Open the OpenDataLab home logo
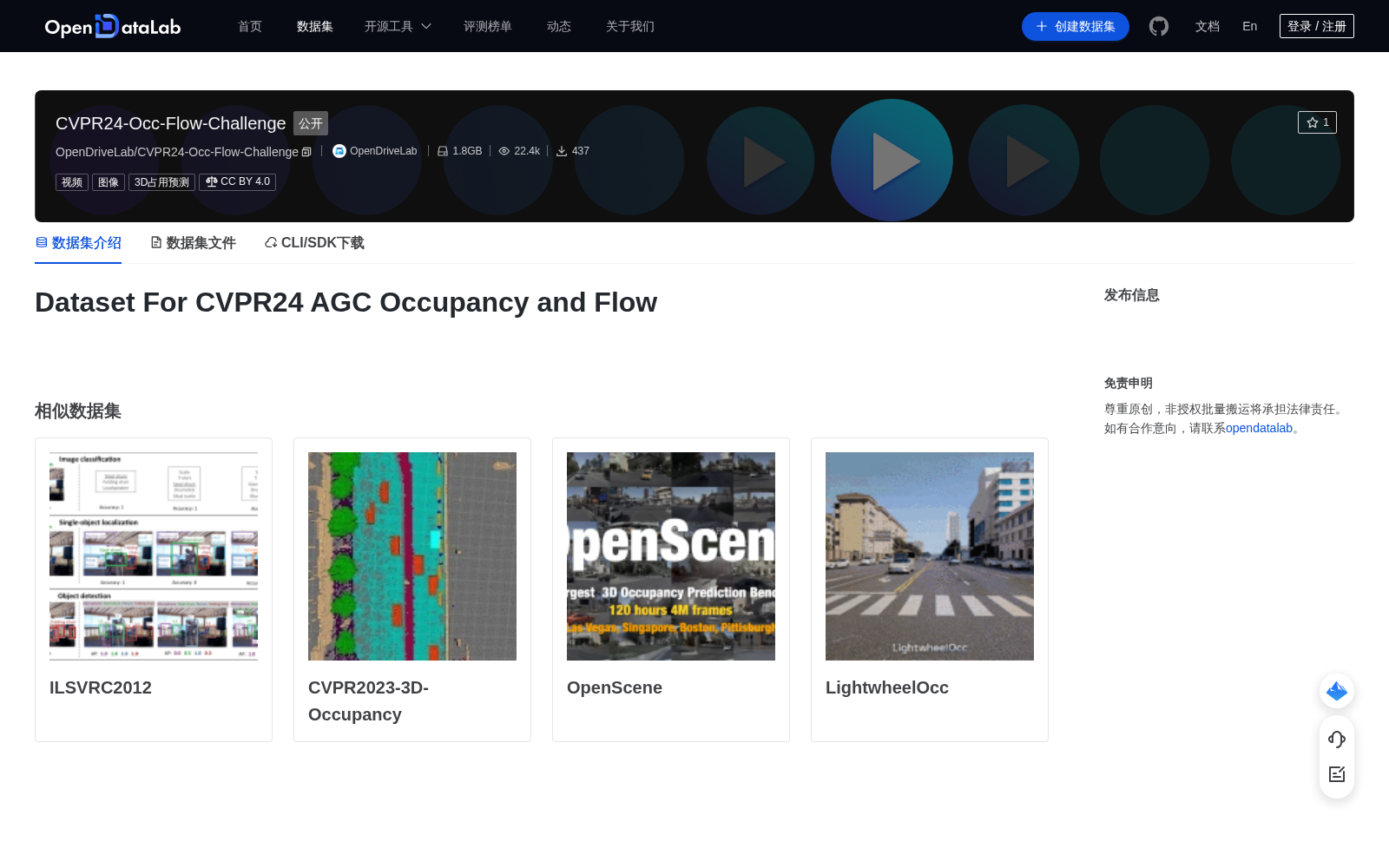Image resolution: width=1389 pixels, height=868 pixels. click(x=113, y=26)
